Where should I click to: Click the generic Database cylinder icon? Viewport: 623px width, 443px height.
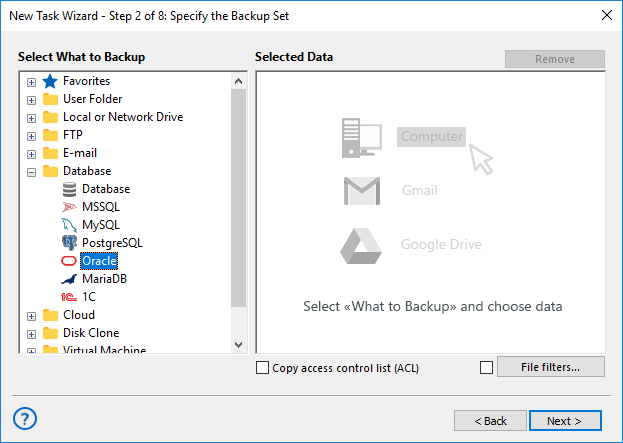coord(69,189)
